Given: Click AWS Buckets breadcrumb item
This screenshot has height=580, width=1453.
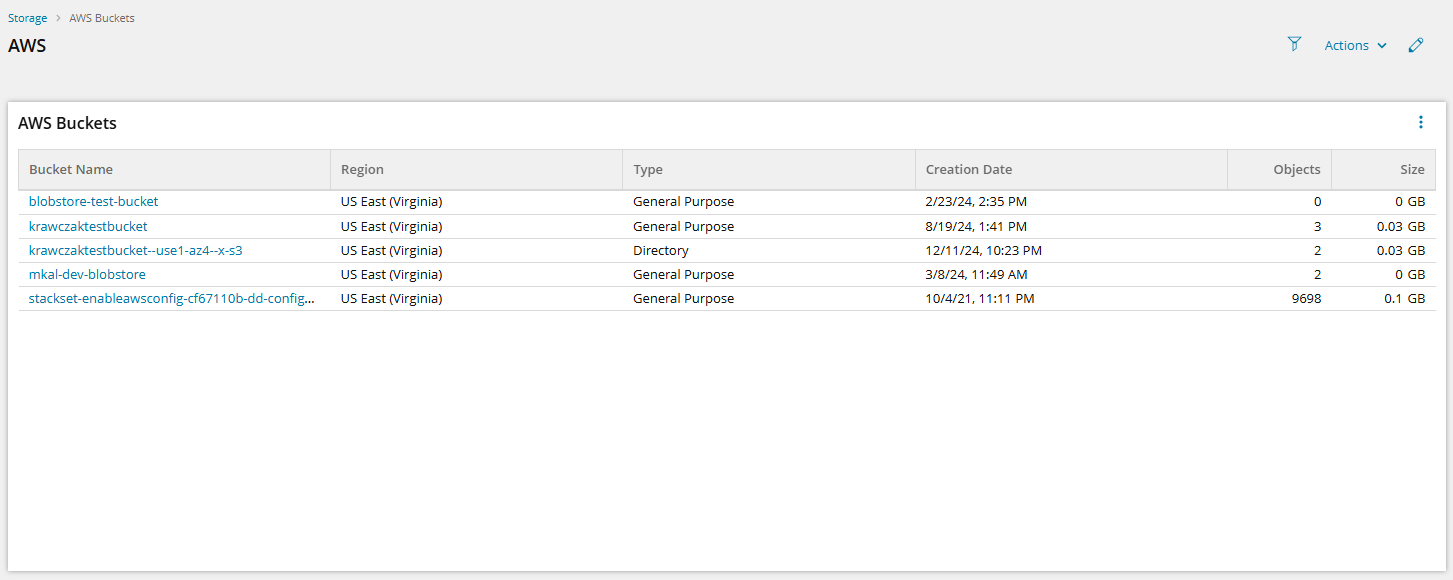Looking at the screenshot, I should 102,18.
